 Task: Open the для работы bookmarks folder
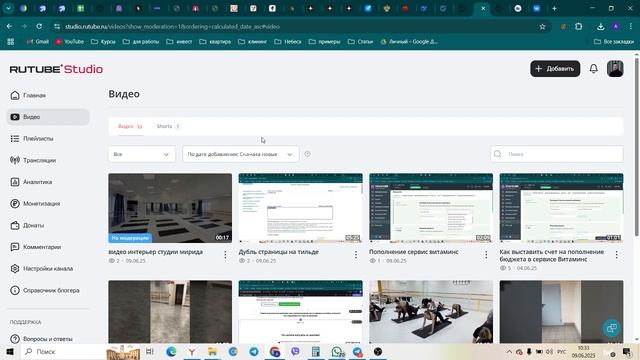141,42
